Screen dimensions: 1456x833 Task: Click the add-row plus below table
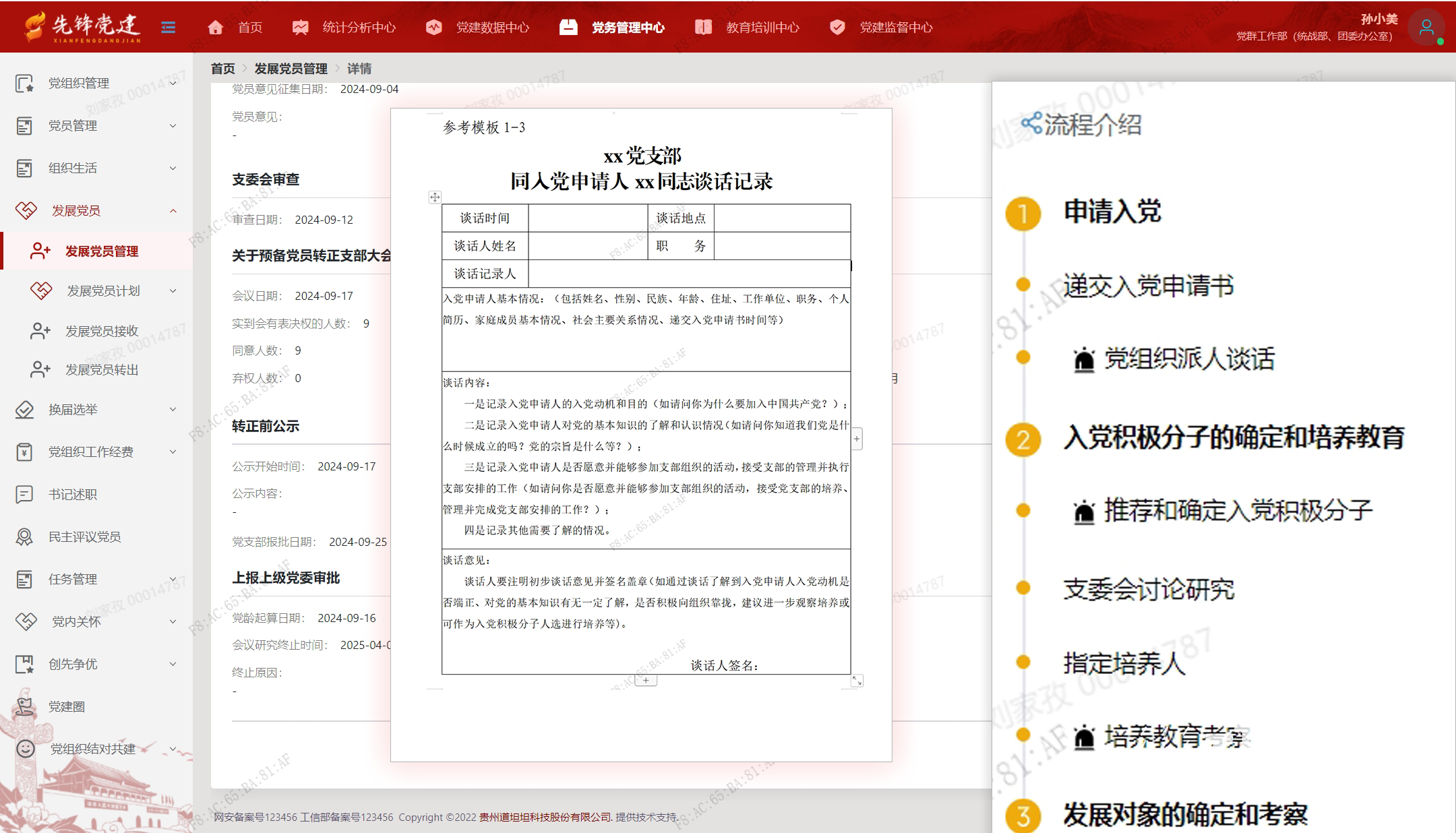pos(646,681)
